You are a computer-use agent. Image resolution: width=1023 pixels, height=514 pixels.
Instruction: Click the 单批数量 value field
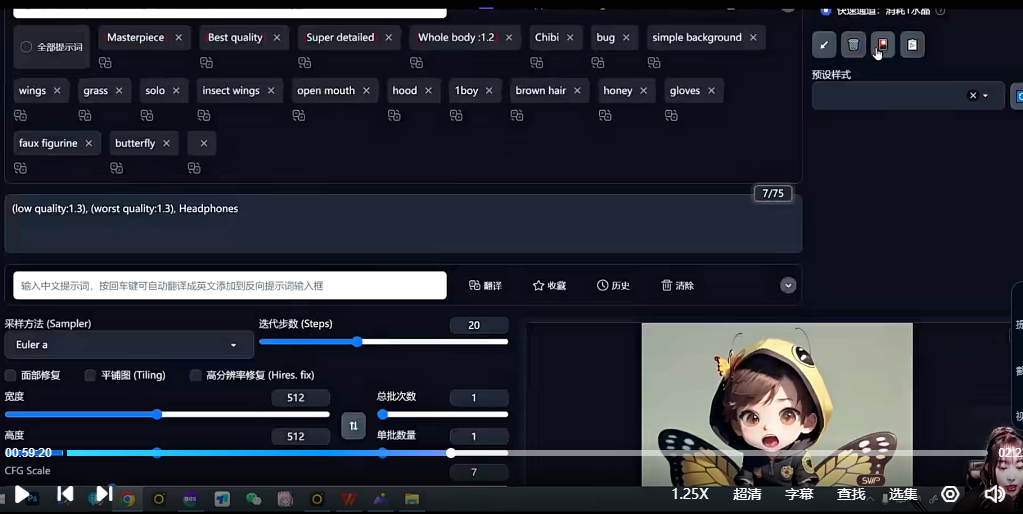click(479, 436)
